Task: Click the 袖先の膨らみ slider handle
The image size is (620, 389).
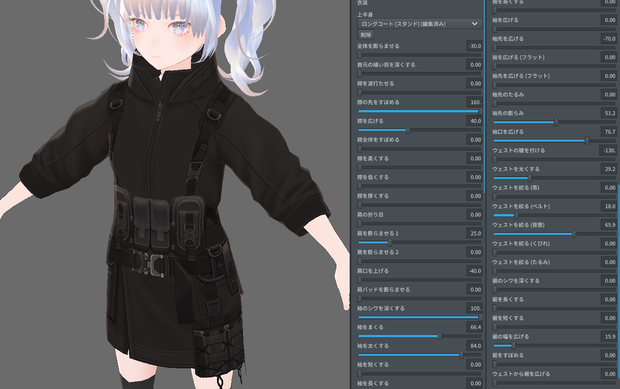Action: (x=556, y=122)
